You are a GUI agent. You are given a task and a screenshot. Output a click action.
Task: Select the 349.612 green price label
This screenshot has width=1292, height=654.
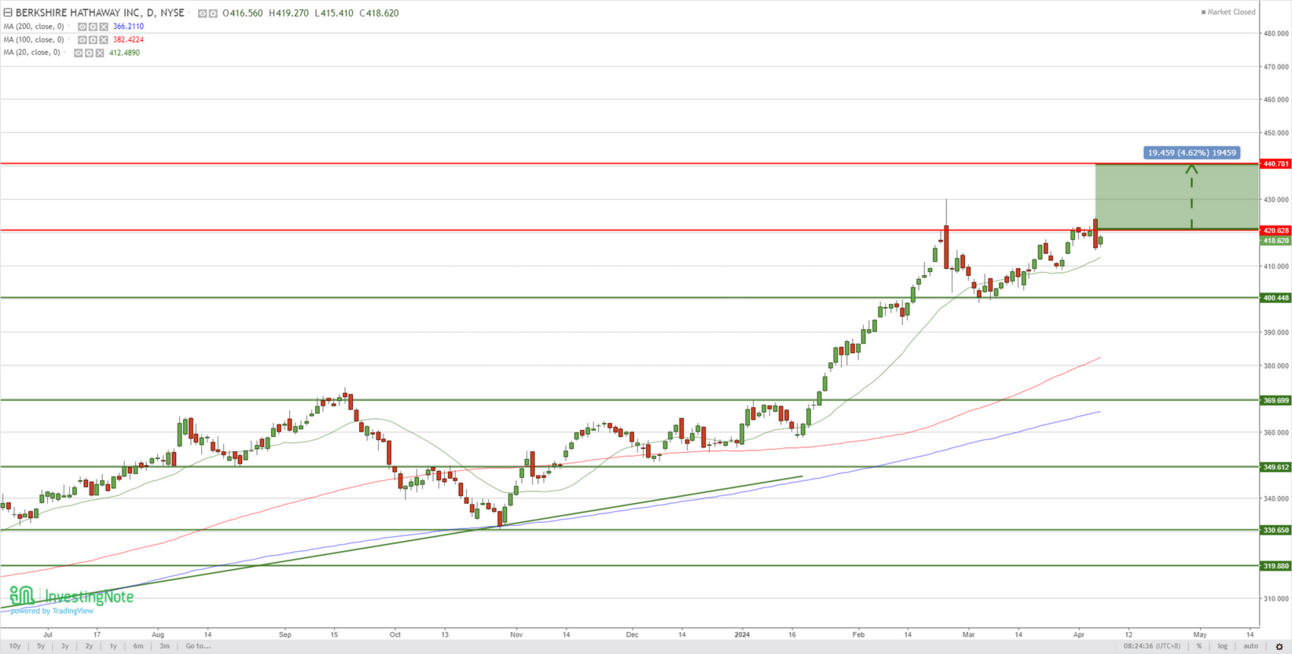(1276, 466)
